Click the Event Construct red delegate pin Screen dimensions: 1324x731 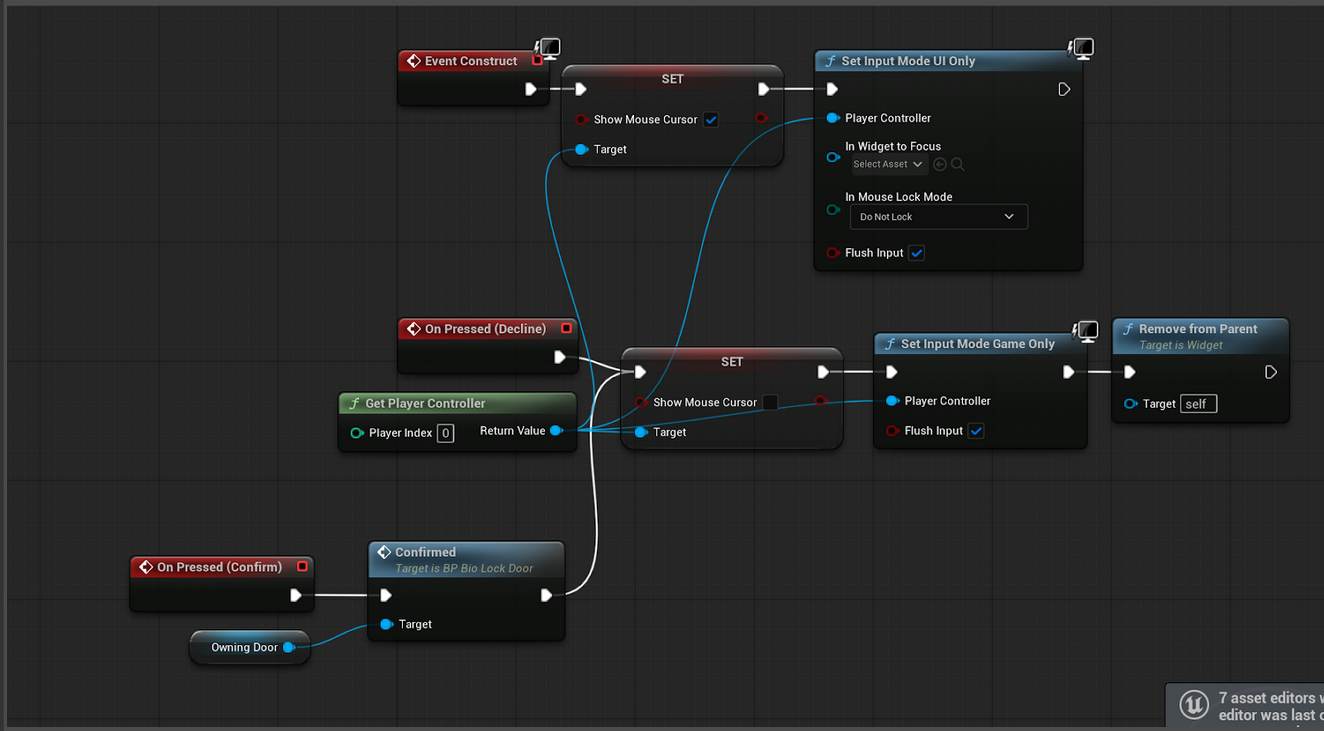point(537,61)
